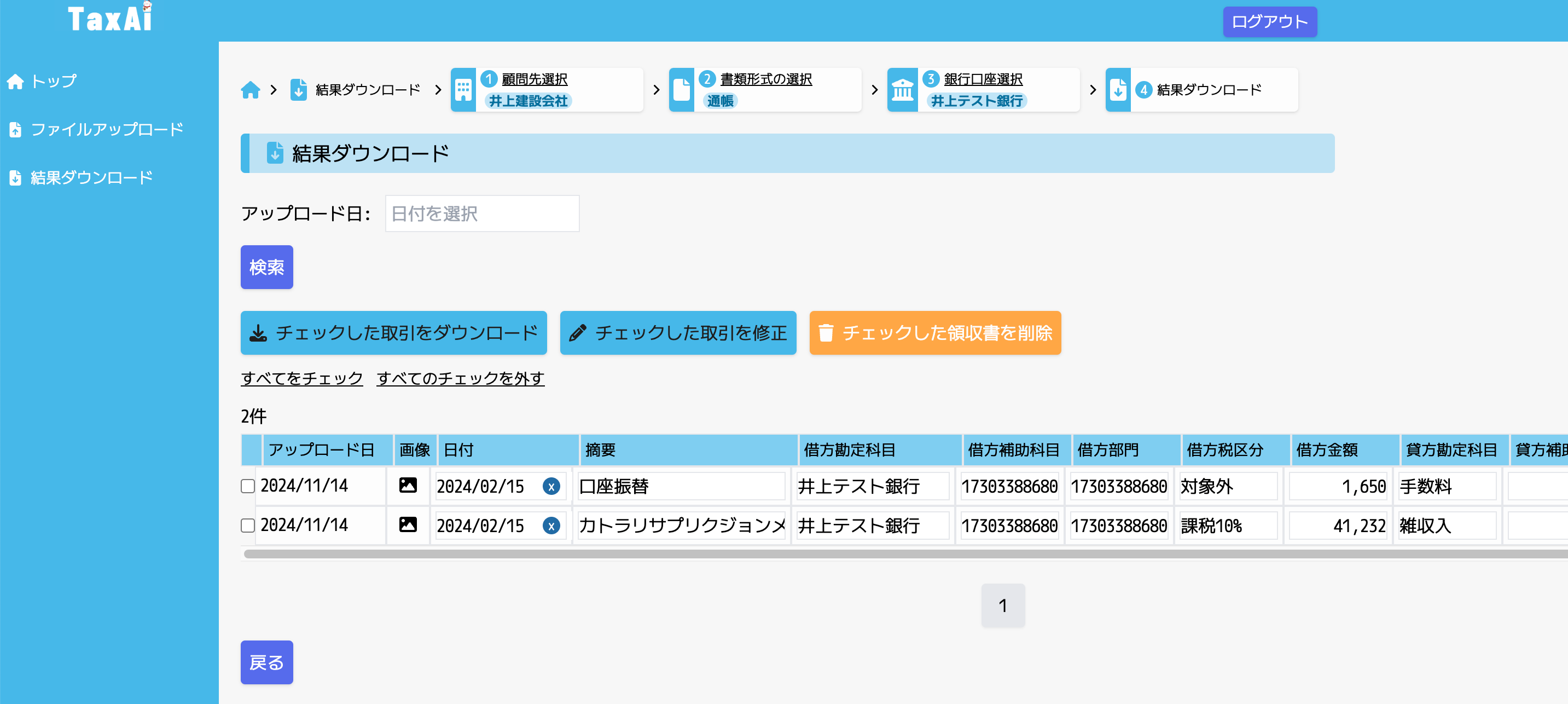This screenshot has width=1568, height=704.
Task: Edit the 課税10% tax category field
Action: click(x=1228, y=526)
